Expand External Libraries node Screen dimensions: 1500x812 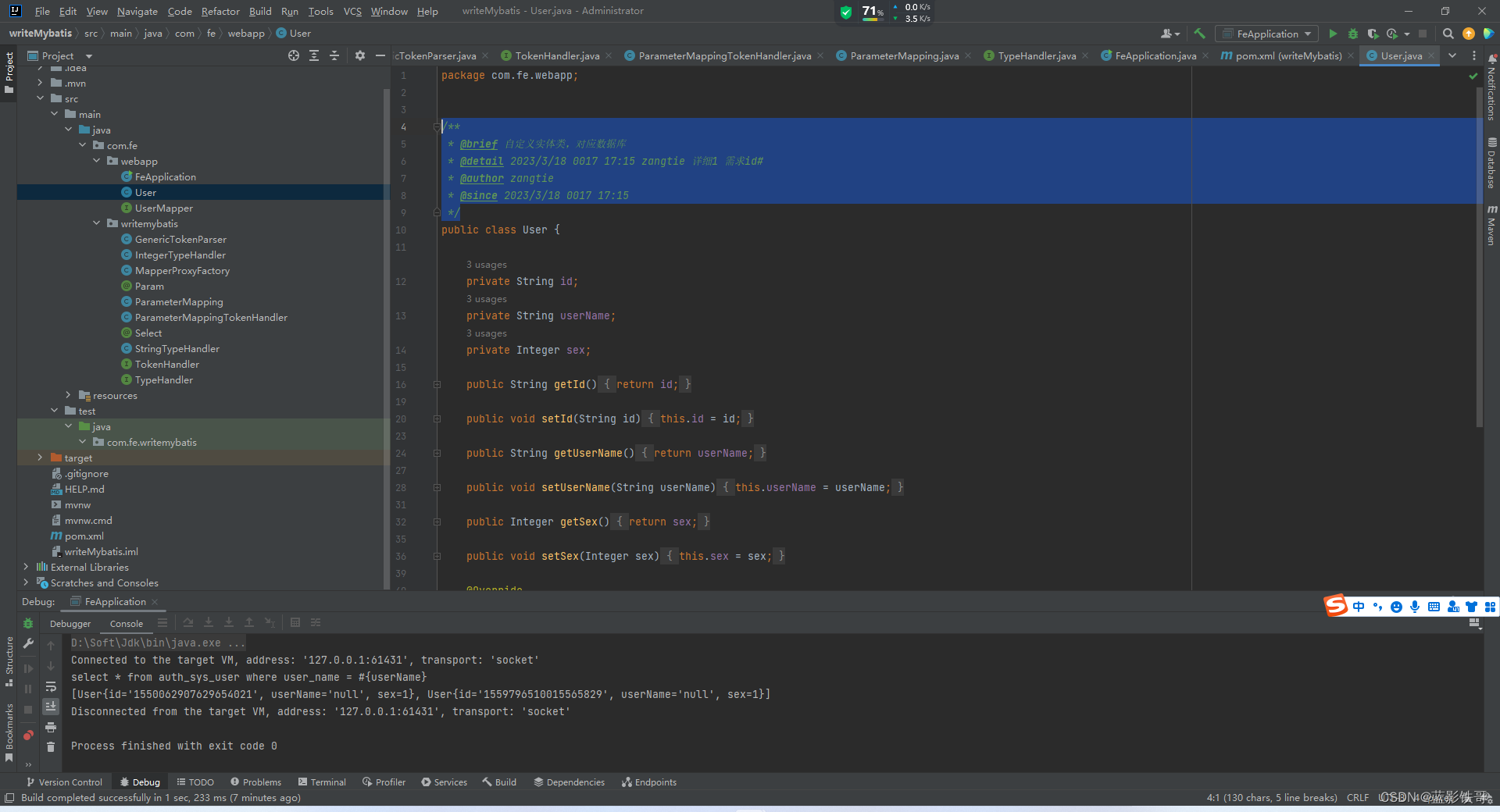(x=27, y=567)
